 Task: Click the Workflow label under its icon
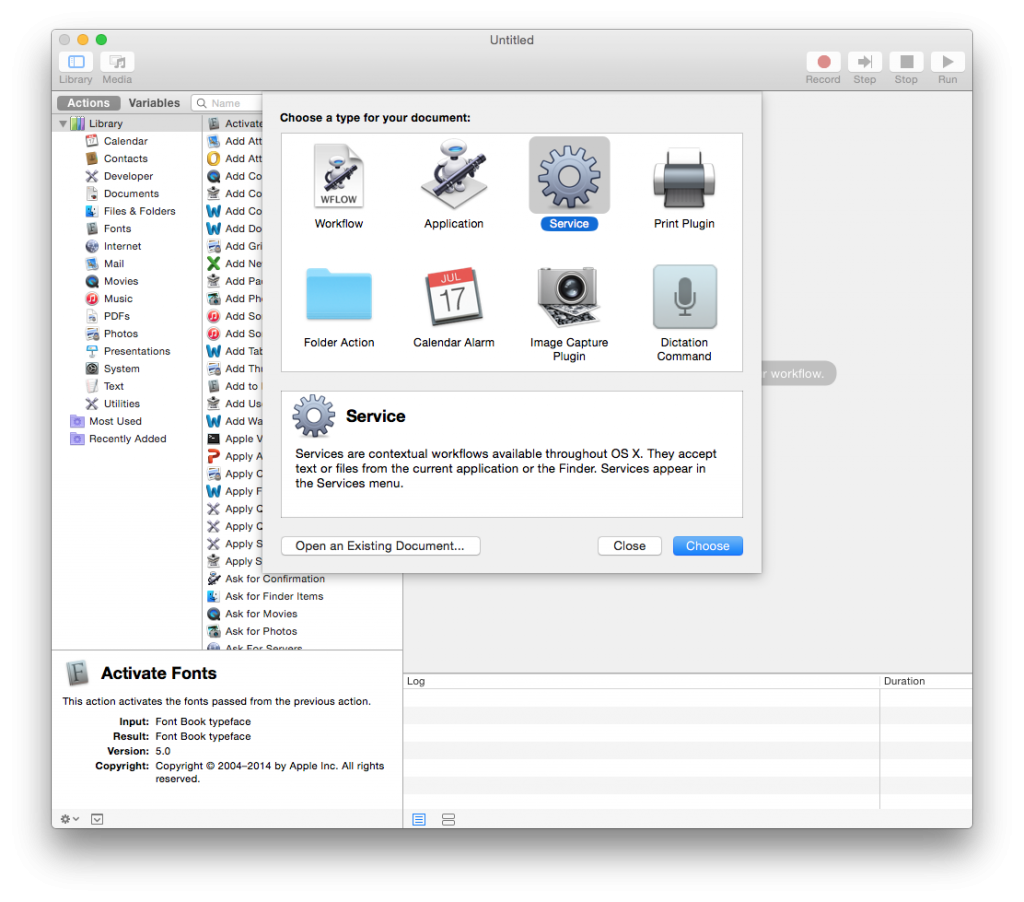click(x=338, y=224)
